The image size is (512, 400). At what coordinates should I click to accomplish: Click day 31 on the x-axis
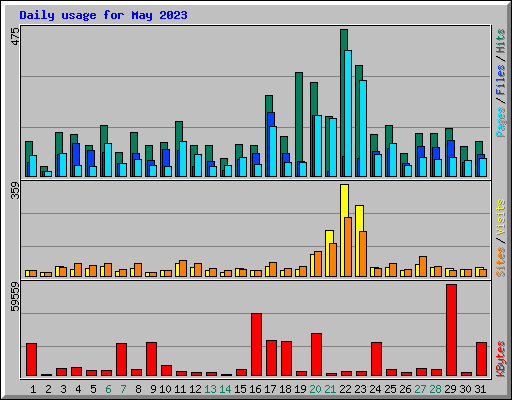(x=480, y=389)
